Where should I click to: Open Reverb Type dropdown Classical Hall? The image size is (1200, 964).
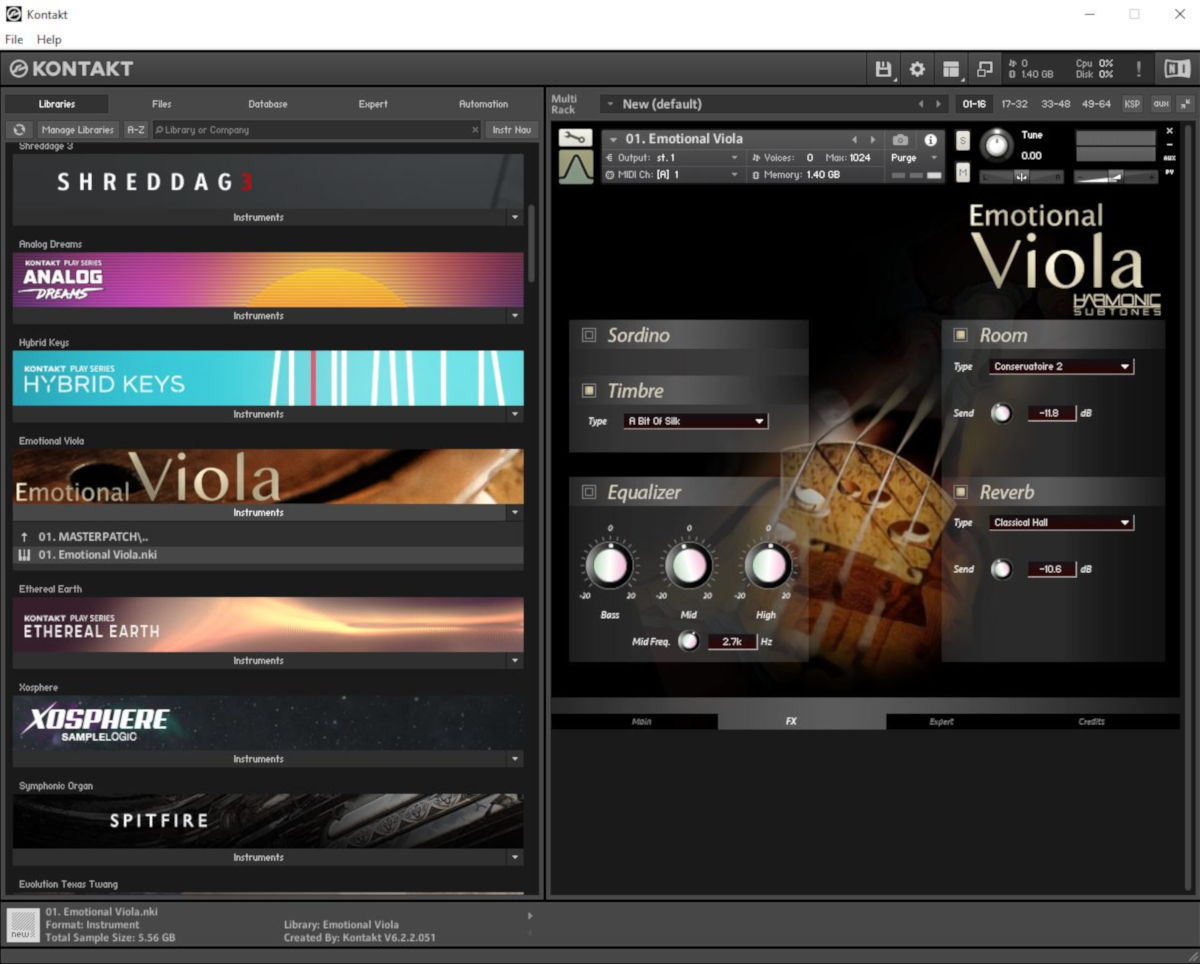coord(1061,522)
